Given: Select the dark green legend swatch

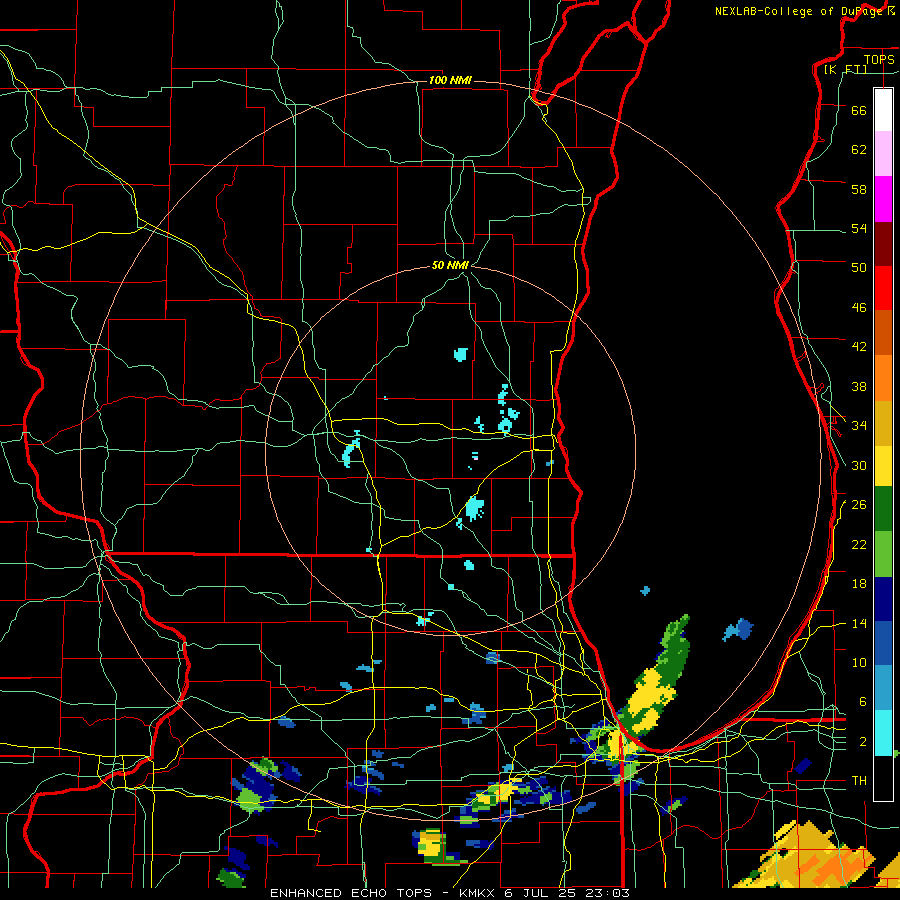Looking at the screenshot, I should 883,509.
